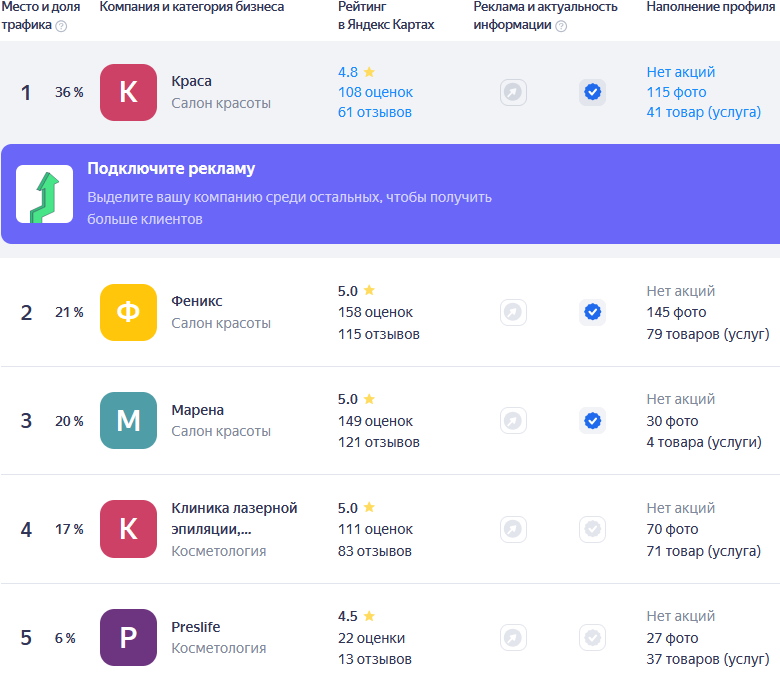Click the Краса company avatar icon
The width and height of the screenshot is (780, 689).
pyautogui.click(x=128, y=93)
